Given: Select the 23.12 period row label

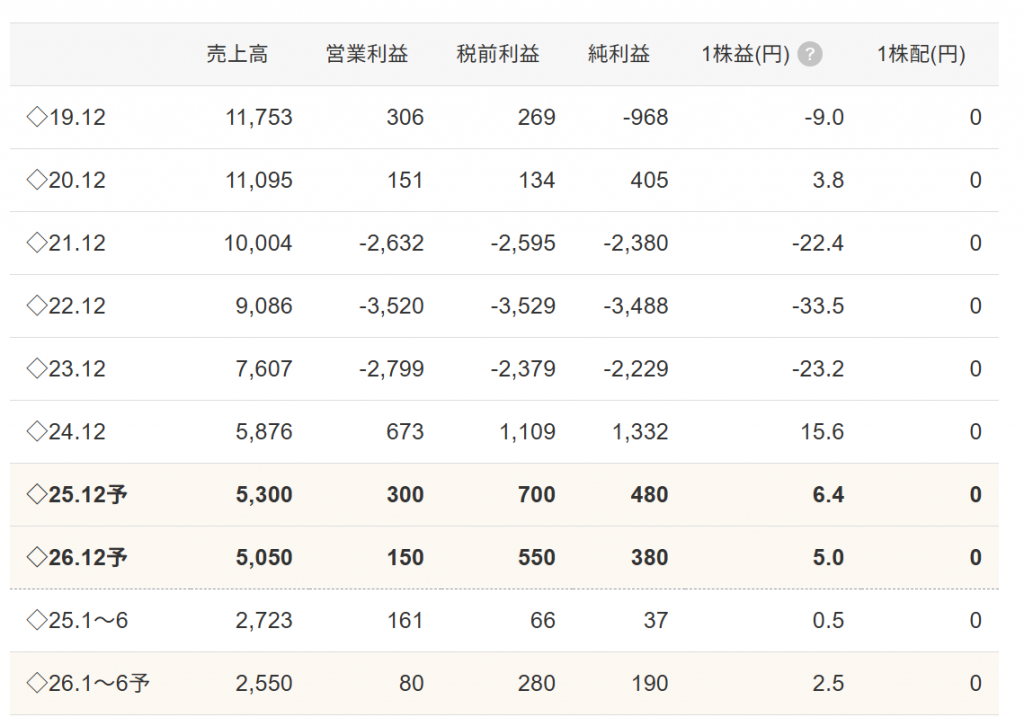Looking at the screenshot, I should pos(77,369).
